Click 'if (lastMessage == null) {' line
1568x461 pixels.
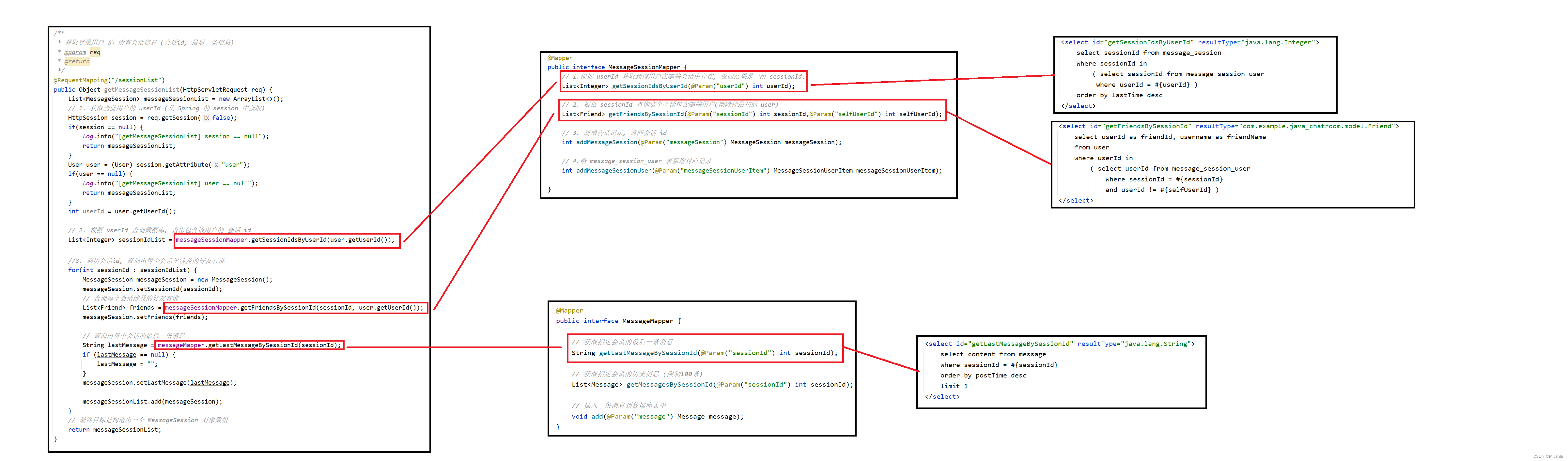pos(129,355)
